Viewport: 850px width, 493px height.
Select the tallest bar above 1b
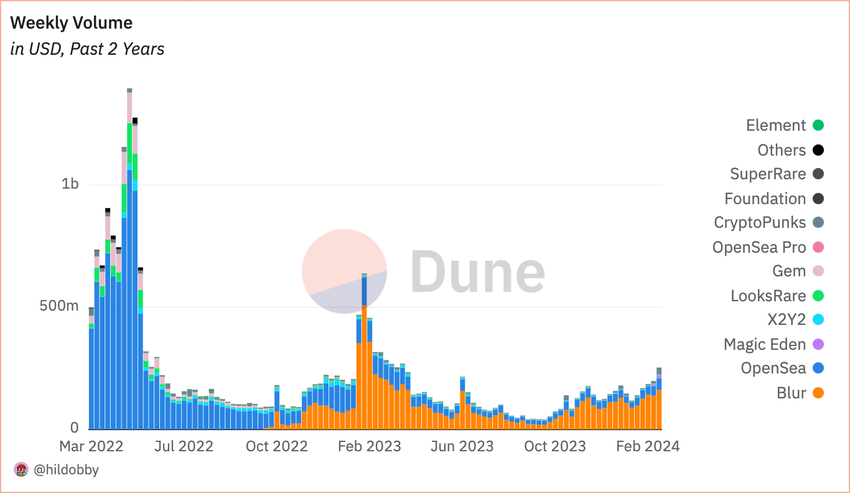pos(130,259)
